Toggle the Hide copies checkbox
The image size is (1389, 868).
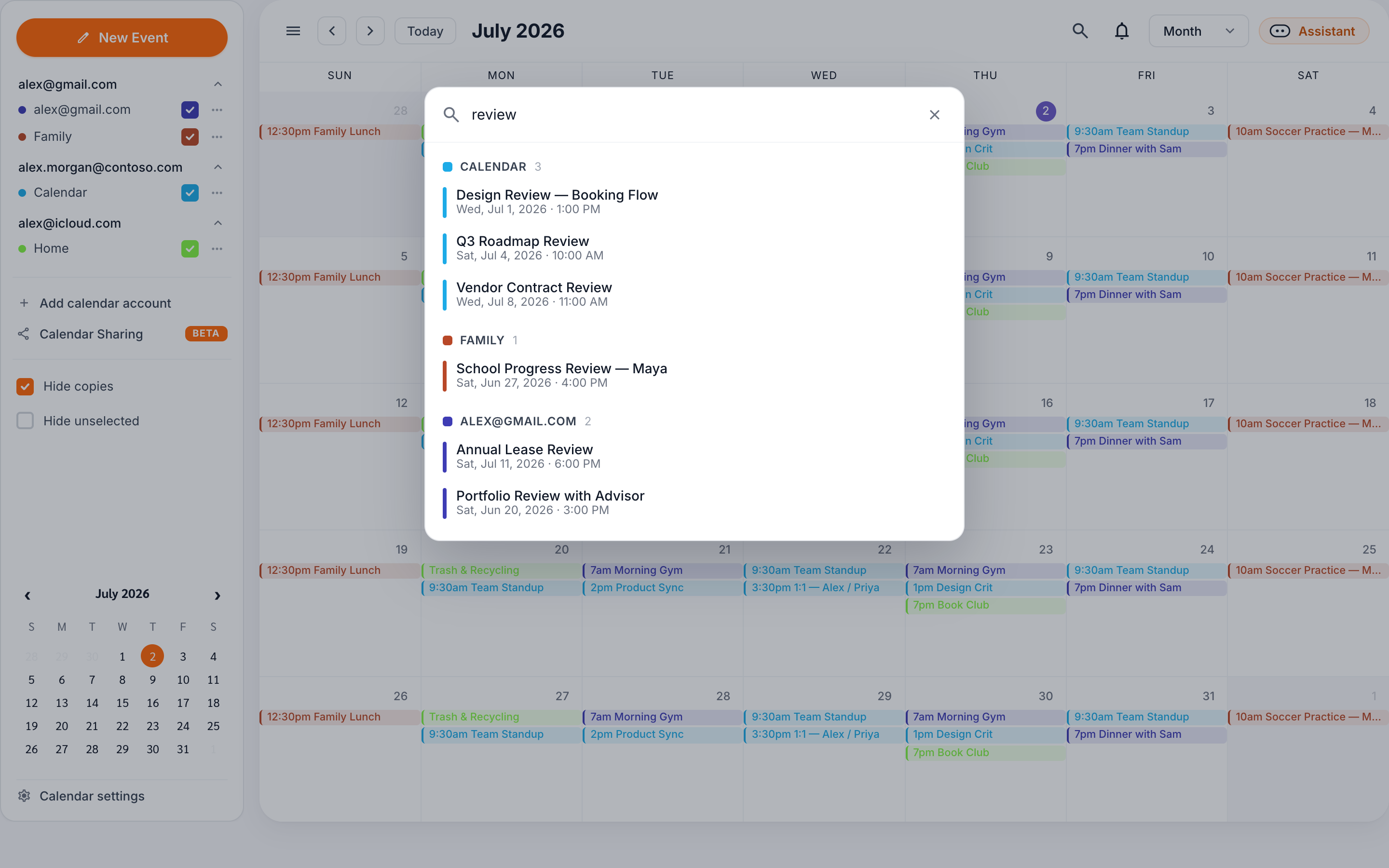point(25,386)
